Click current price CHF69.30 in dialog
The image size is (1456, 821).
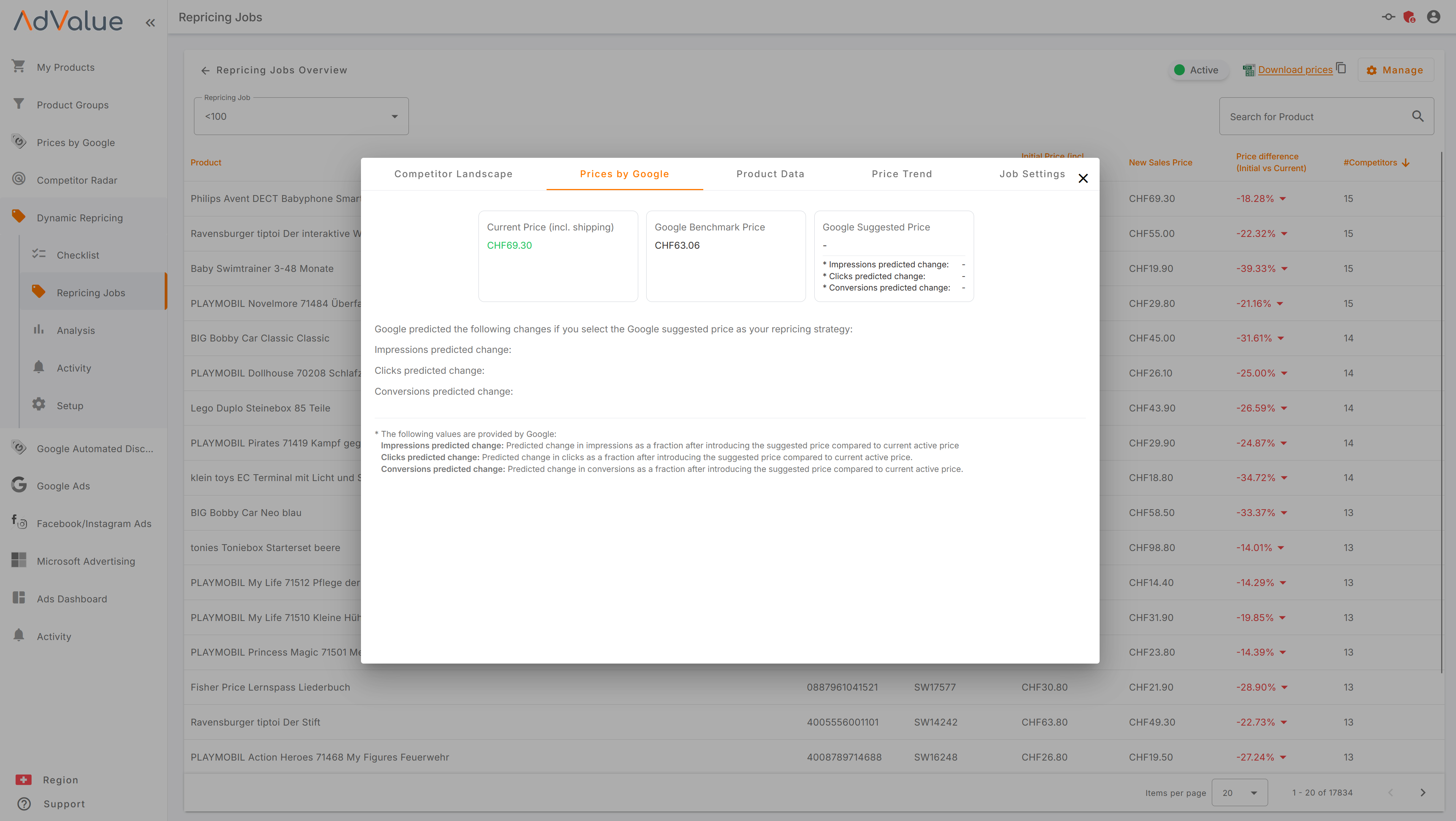(x=509, y=245)
